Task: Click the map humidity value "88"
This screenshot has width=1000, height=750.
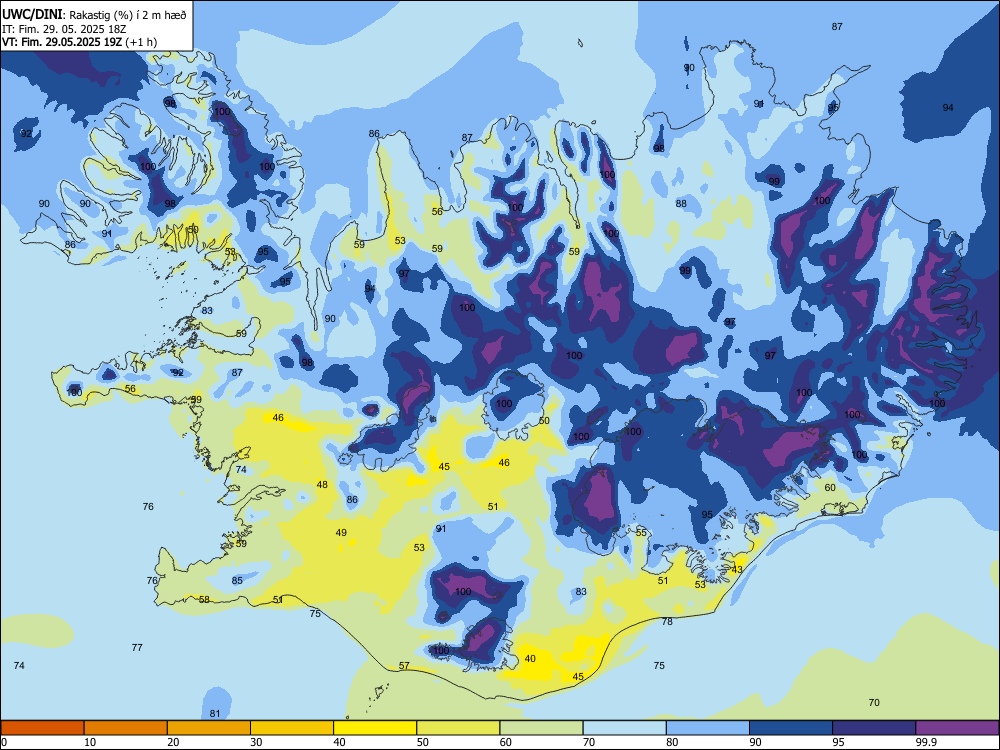Action: [681, 203]
